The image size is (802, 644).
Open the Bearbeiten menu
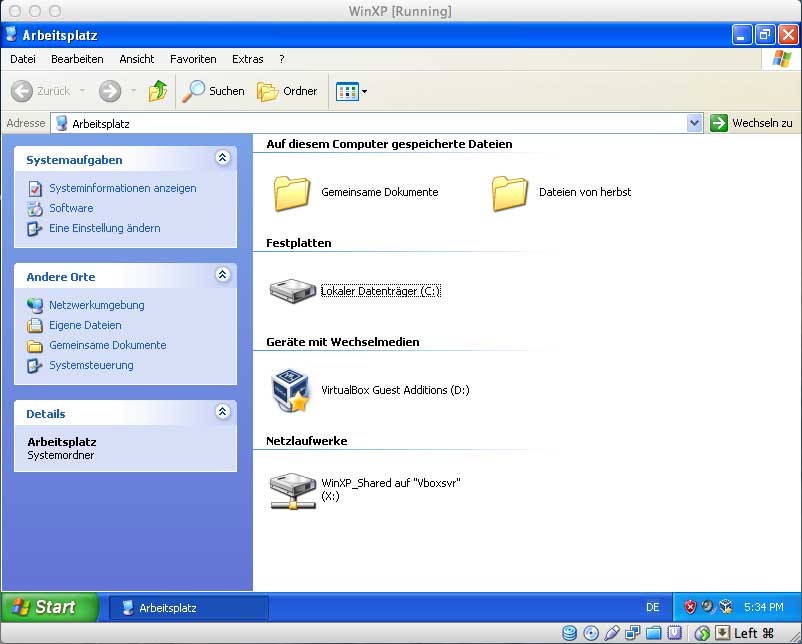[77, 59]
